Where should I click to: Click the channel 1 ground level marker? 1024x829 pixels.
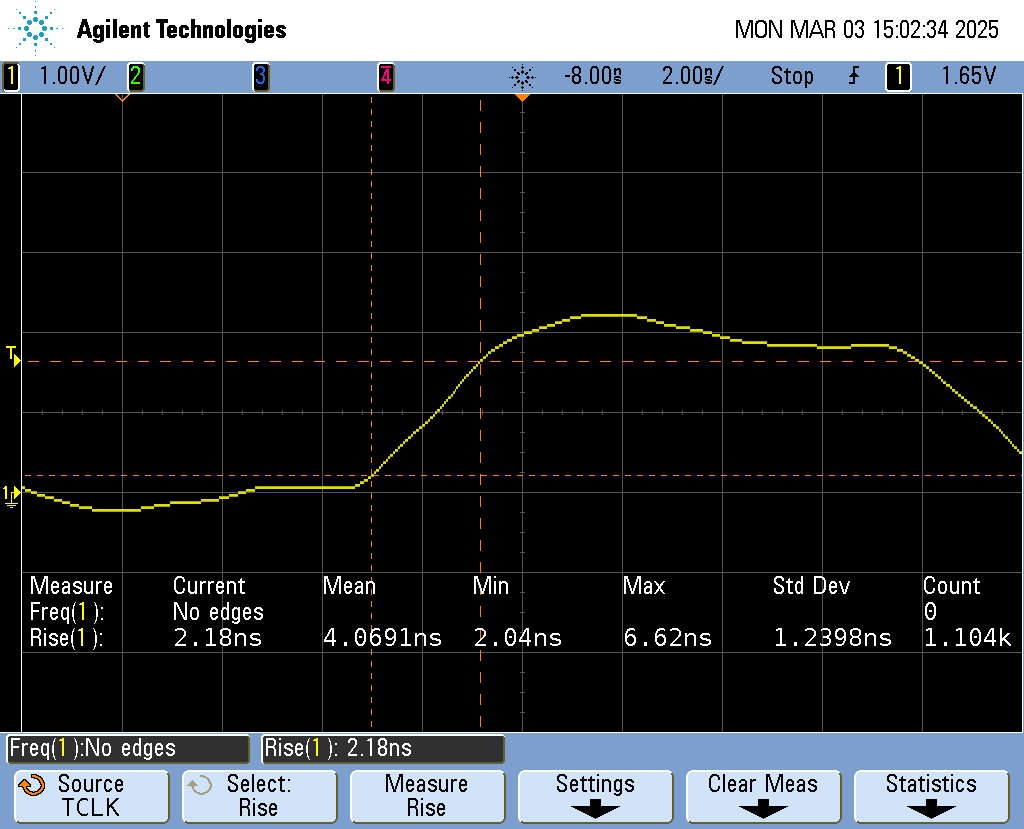click(11, 494)
